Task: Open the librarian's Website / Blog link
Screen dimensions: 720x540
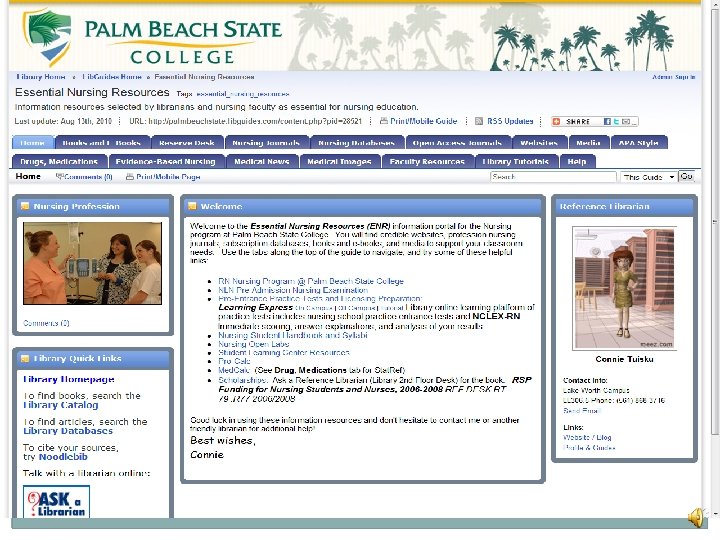Action: coord(587,438)
